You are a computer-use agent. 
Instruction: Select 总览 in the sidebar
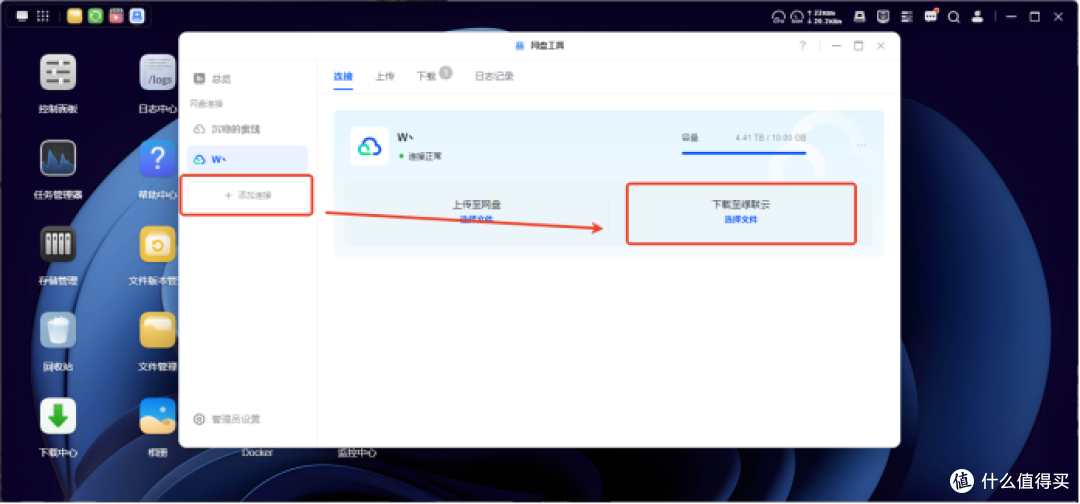tap(247, 79)
